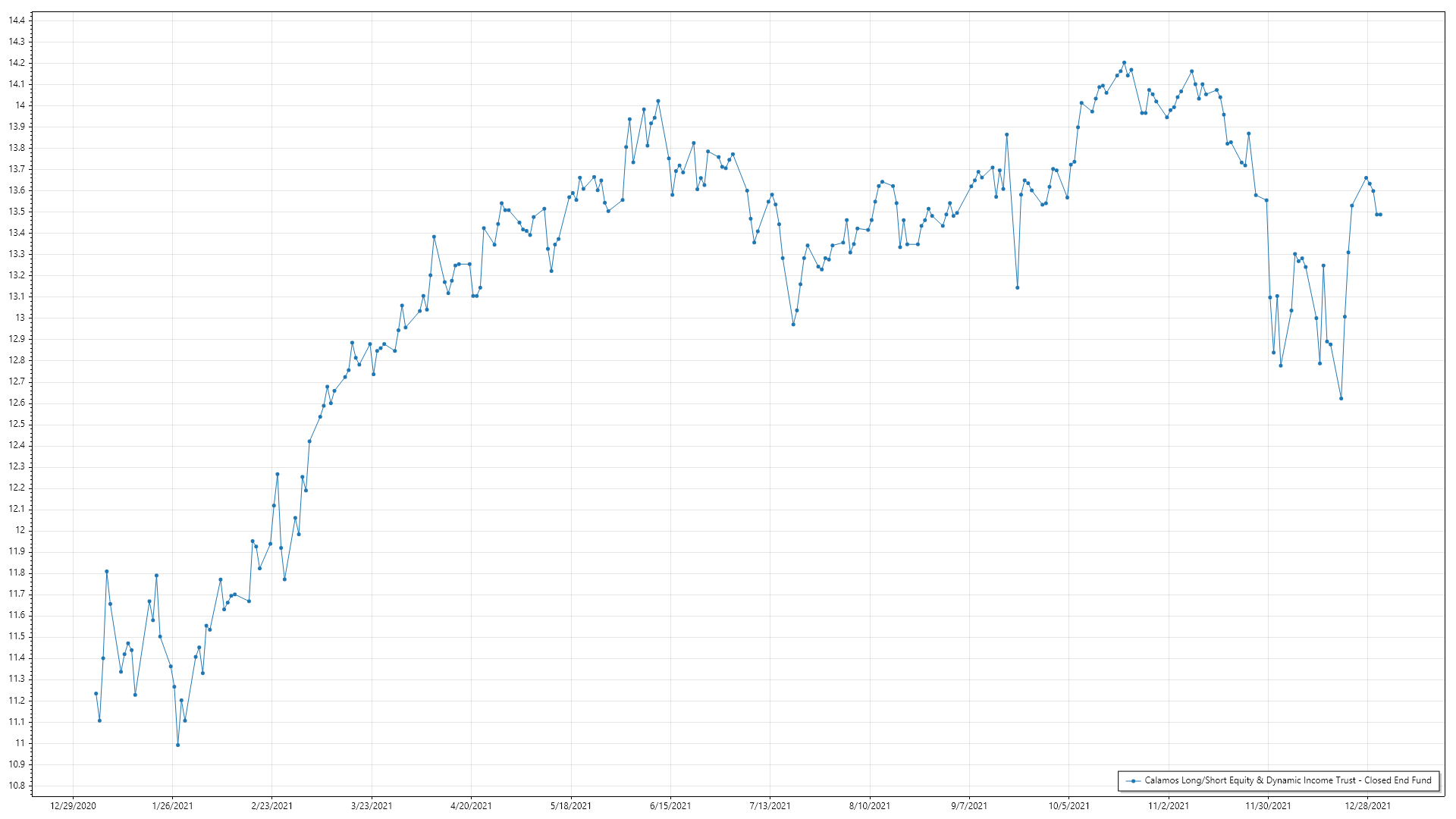
Task: Click the legend's blue line marker icon
Action: 1133,781
